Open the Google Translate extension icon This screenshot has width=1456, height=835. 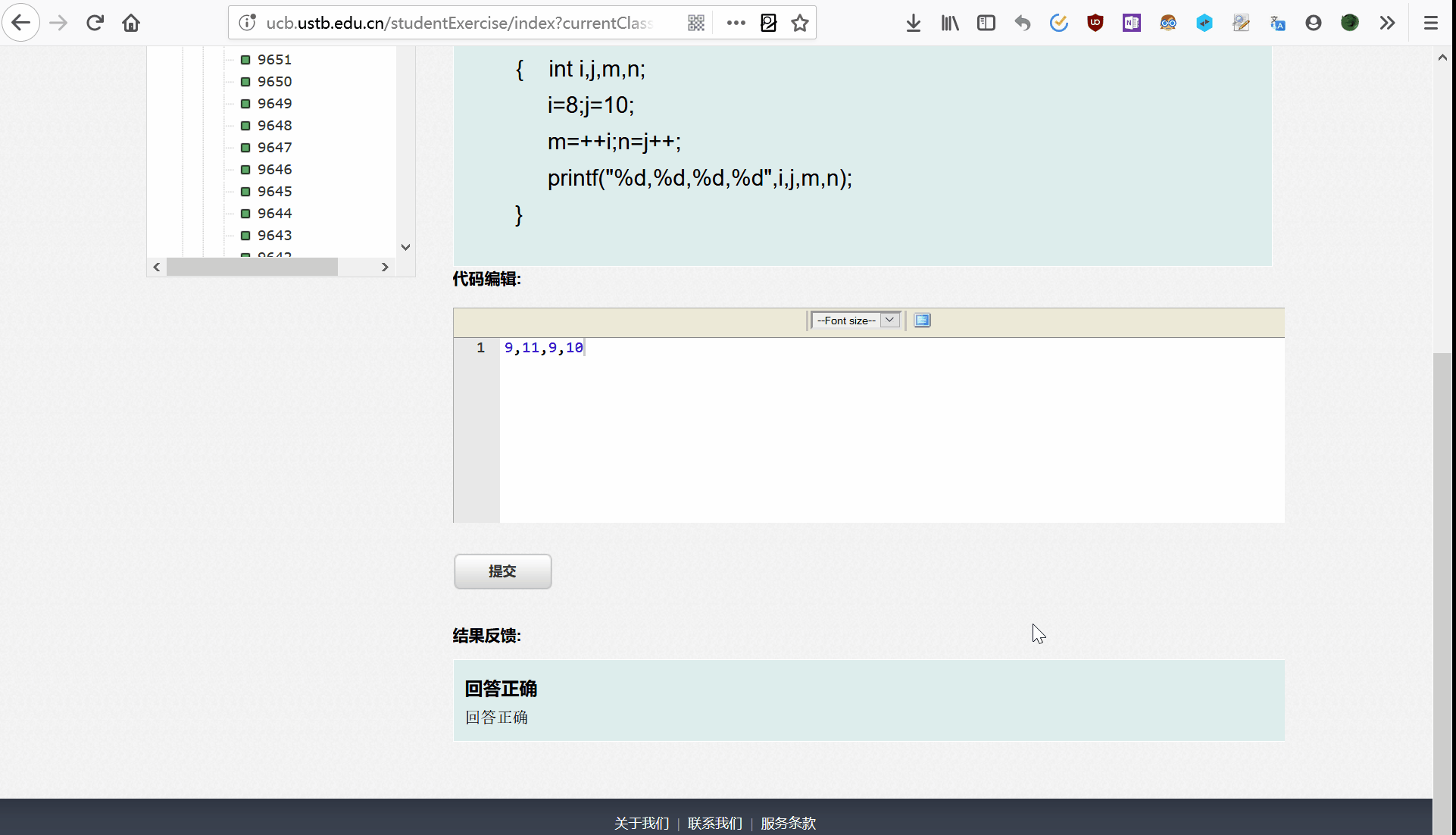coord(1277,23)
